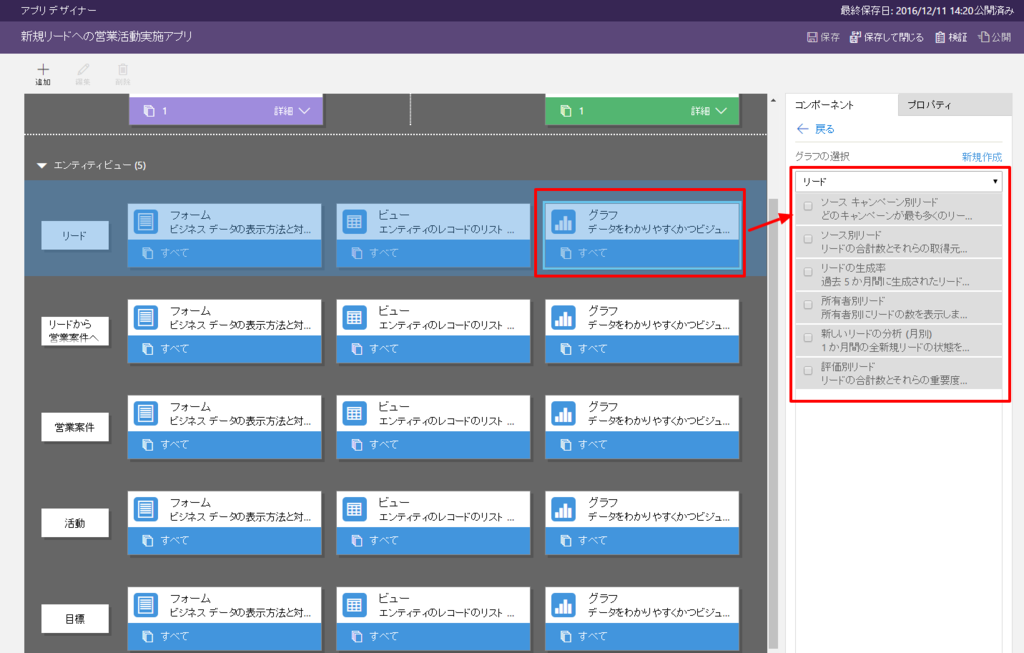The height and width of the screenshot is (653, 1024).
Task: Expand 詳細 on the purple tile
Action: [292, 111]
